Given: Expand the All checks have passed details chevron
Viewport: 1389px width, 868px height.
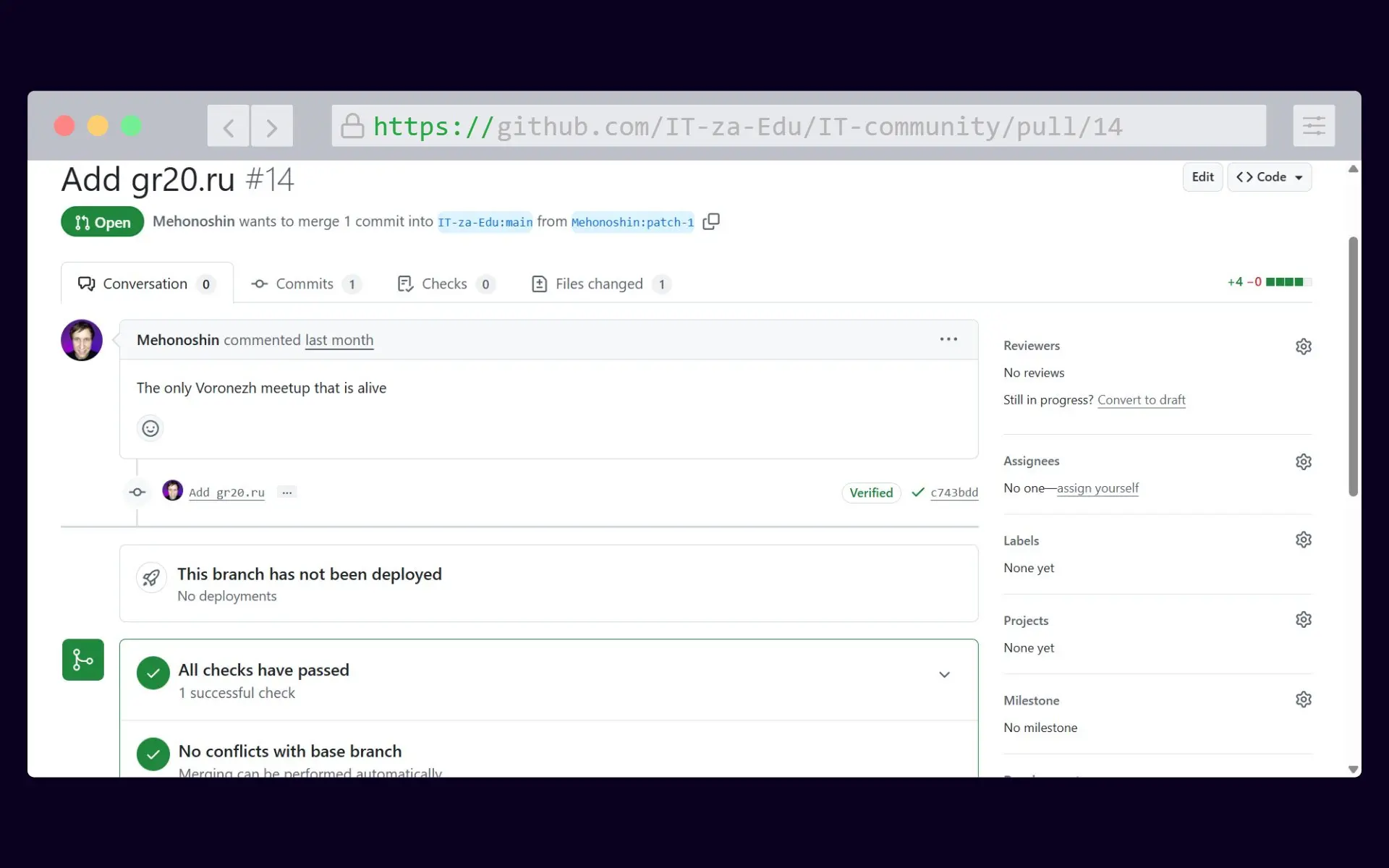Looking at the screenshot, I should click(944, 675).
